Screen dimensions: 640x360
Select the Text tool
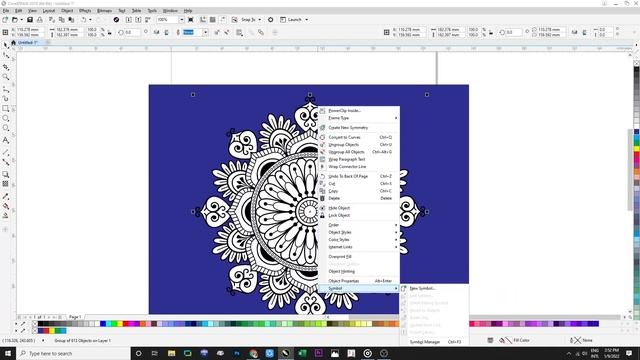6,140
